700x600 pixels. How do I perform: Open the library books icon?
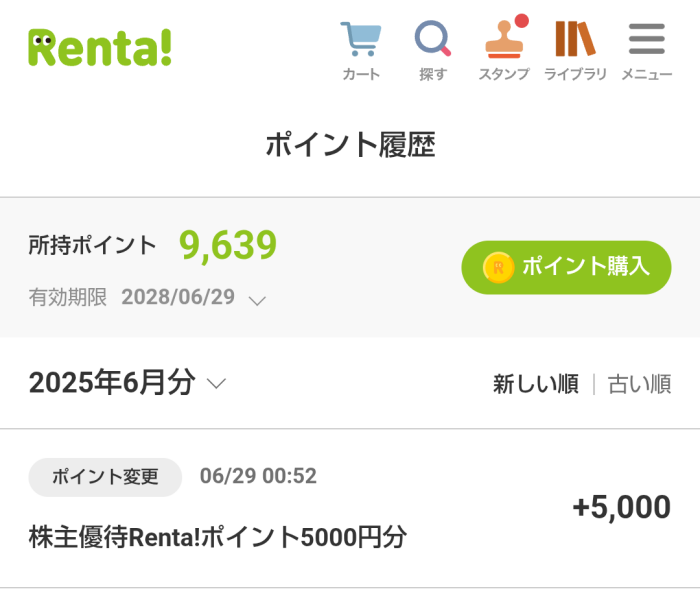click(x=575, y=39)
